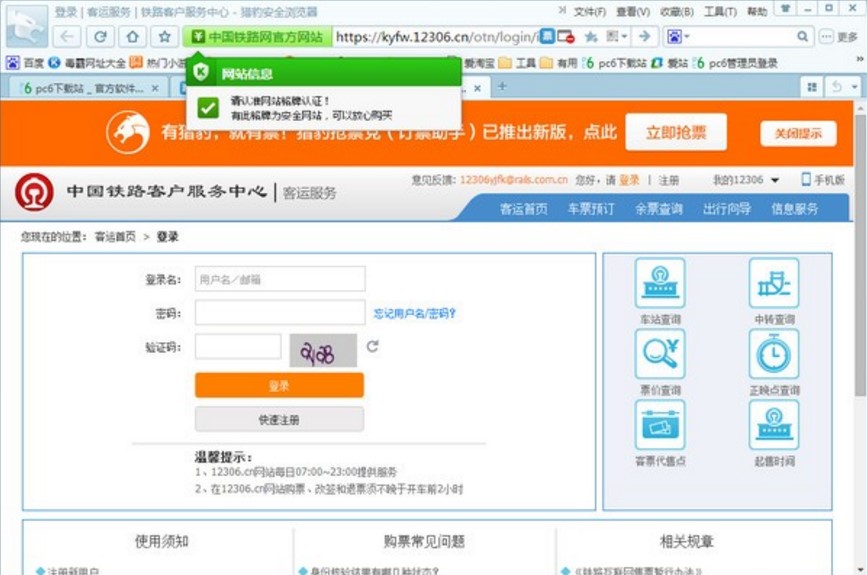Refresh the captcha image with reload icon
Image resolution: width=867 pixels, height=575 pixels.
(x=373, y=346)
